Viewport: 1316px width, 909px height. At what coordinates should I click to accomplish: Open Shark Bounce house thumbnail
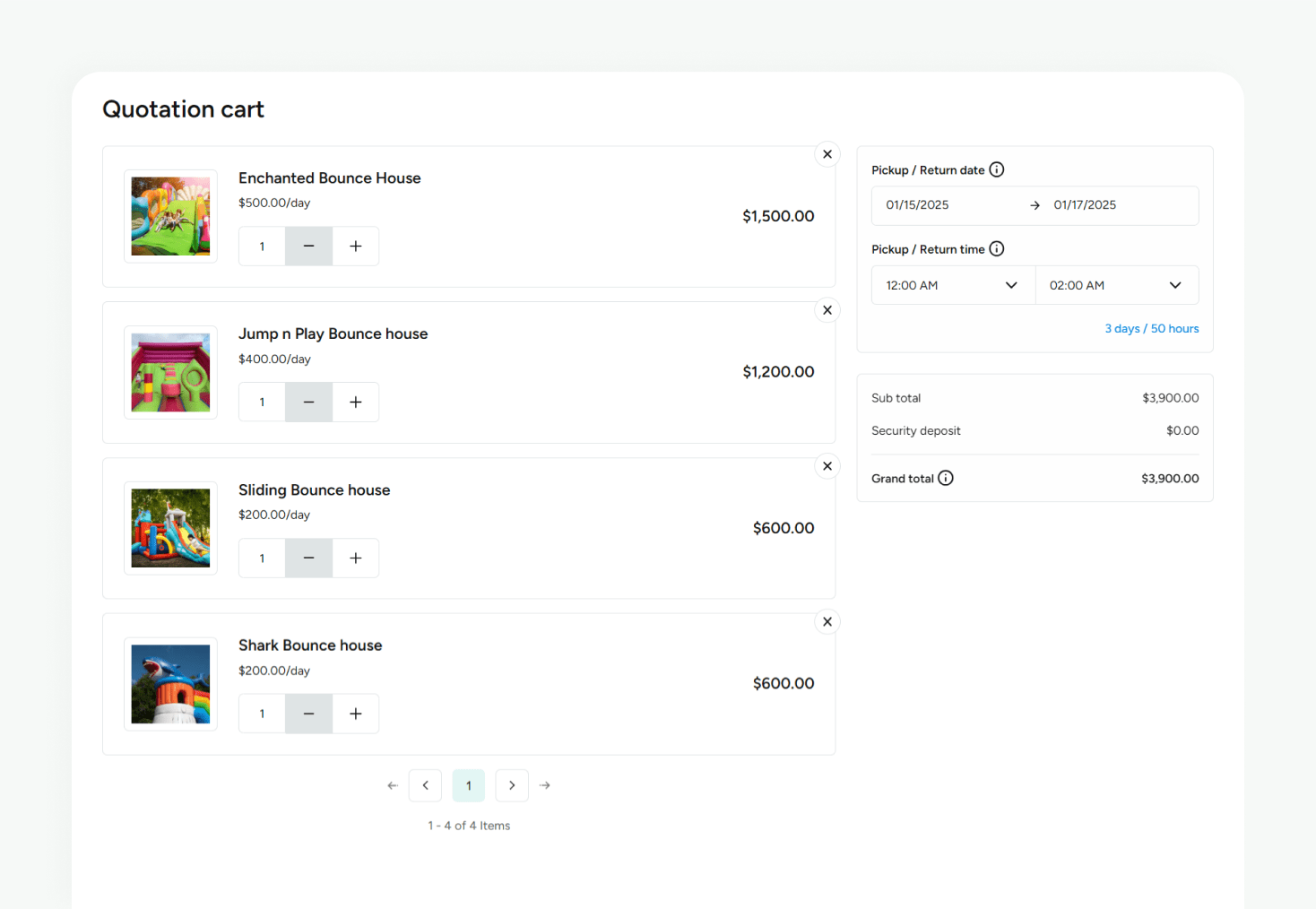[x=170, y=684]
